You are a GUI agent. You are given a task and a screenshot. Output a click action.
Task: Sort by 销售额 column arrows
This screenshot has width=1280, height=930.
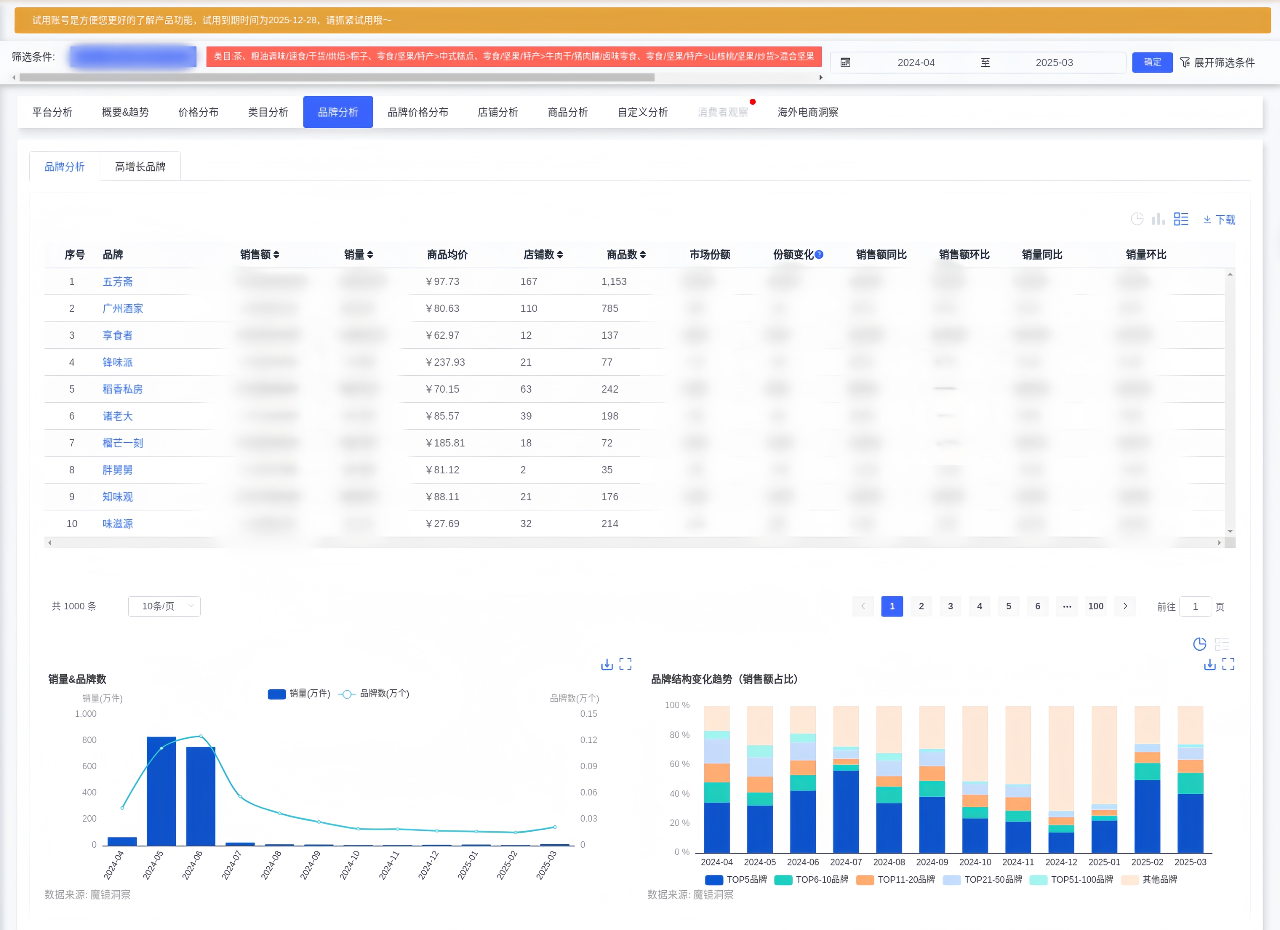[276, 255]
